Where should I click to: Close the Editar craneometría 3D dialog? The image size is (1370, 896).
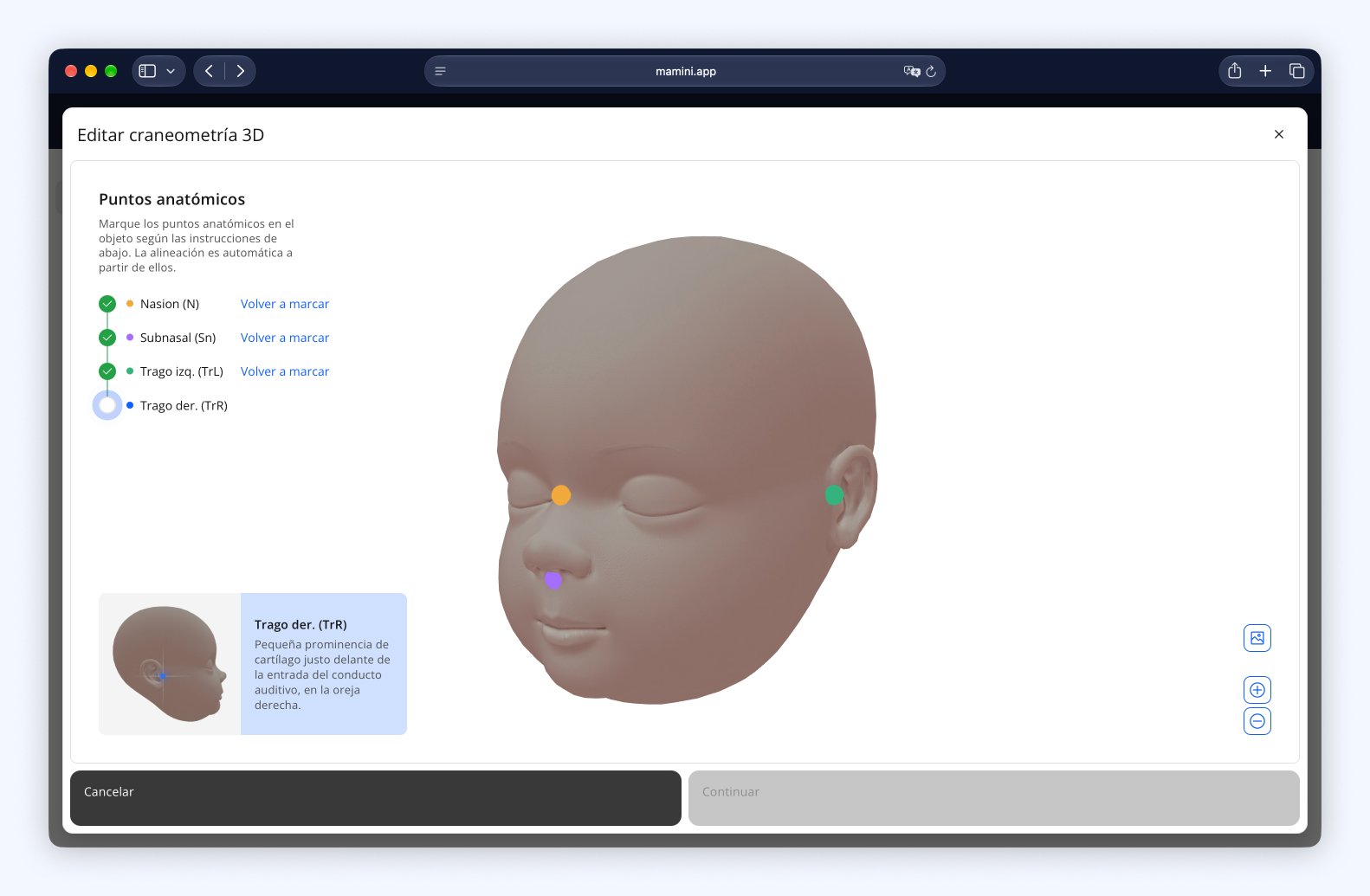(x=1279, y=134)
